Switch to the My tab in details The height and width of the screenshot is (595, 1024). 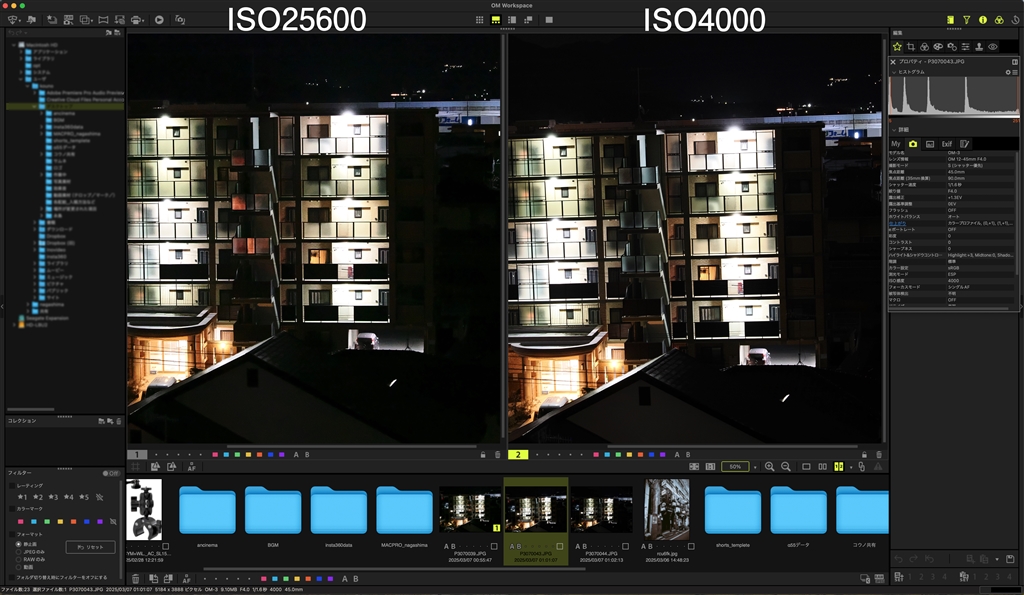896,144
